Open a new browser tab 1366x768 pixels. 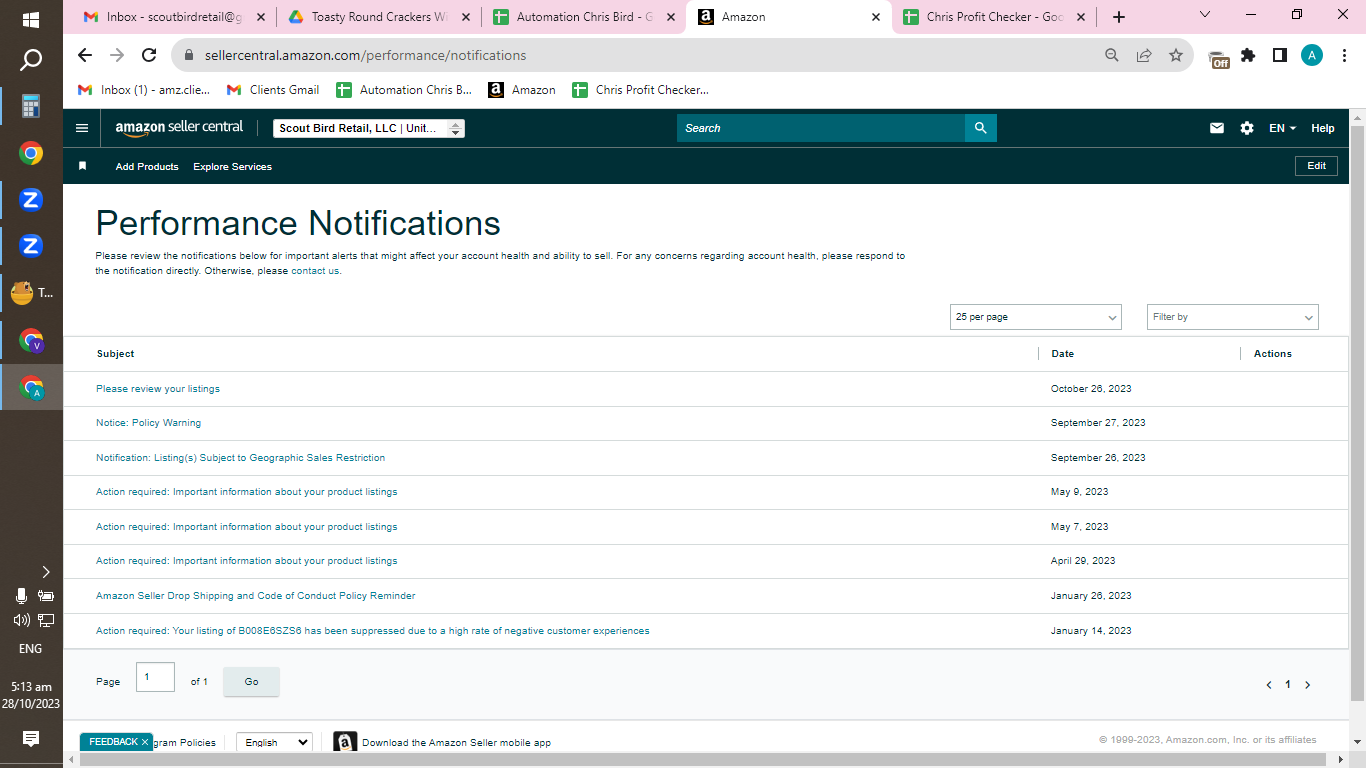click(x=1119, y=17)
